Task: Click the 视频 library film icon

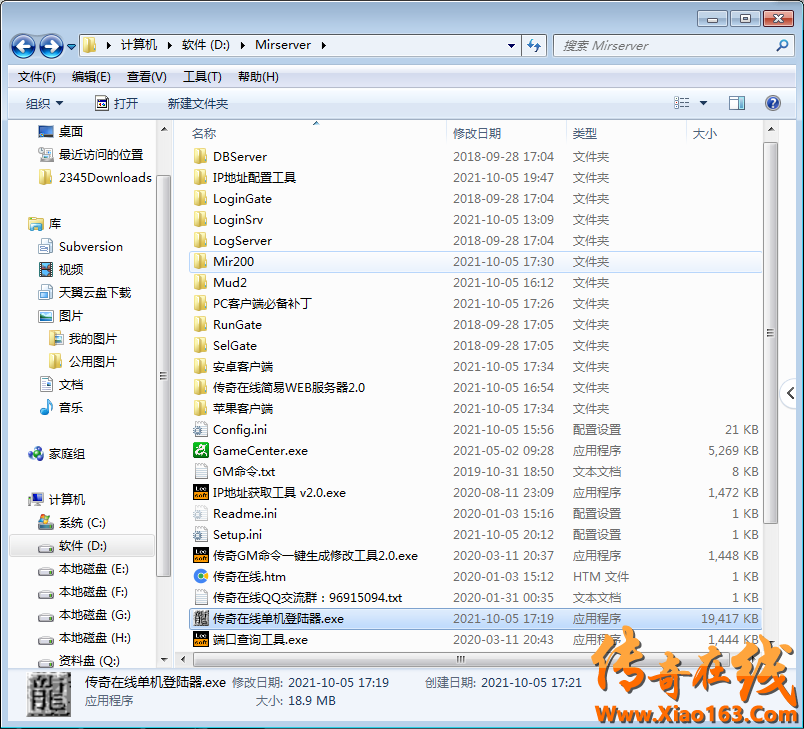Action: tap(46, 269)
